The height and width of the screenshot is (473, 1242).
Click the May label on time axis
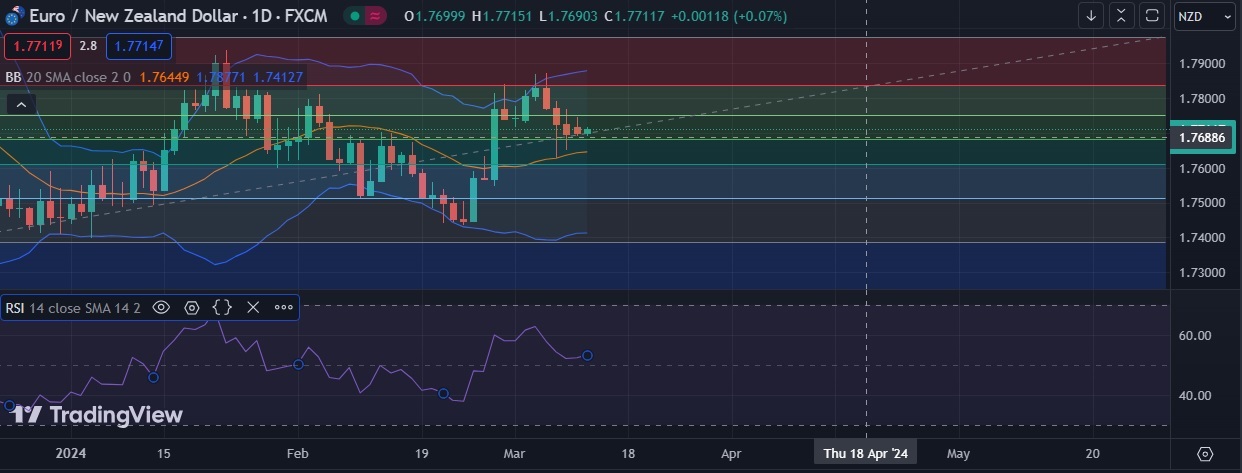click(958, 453)
